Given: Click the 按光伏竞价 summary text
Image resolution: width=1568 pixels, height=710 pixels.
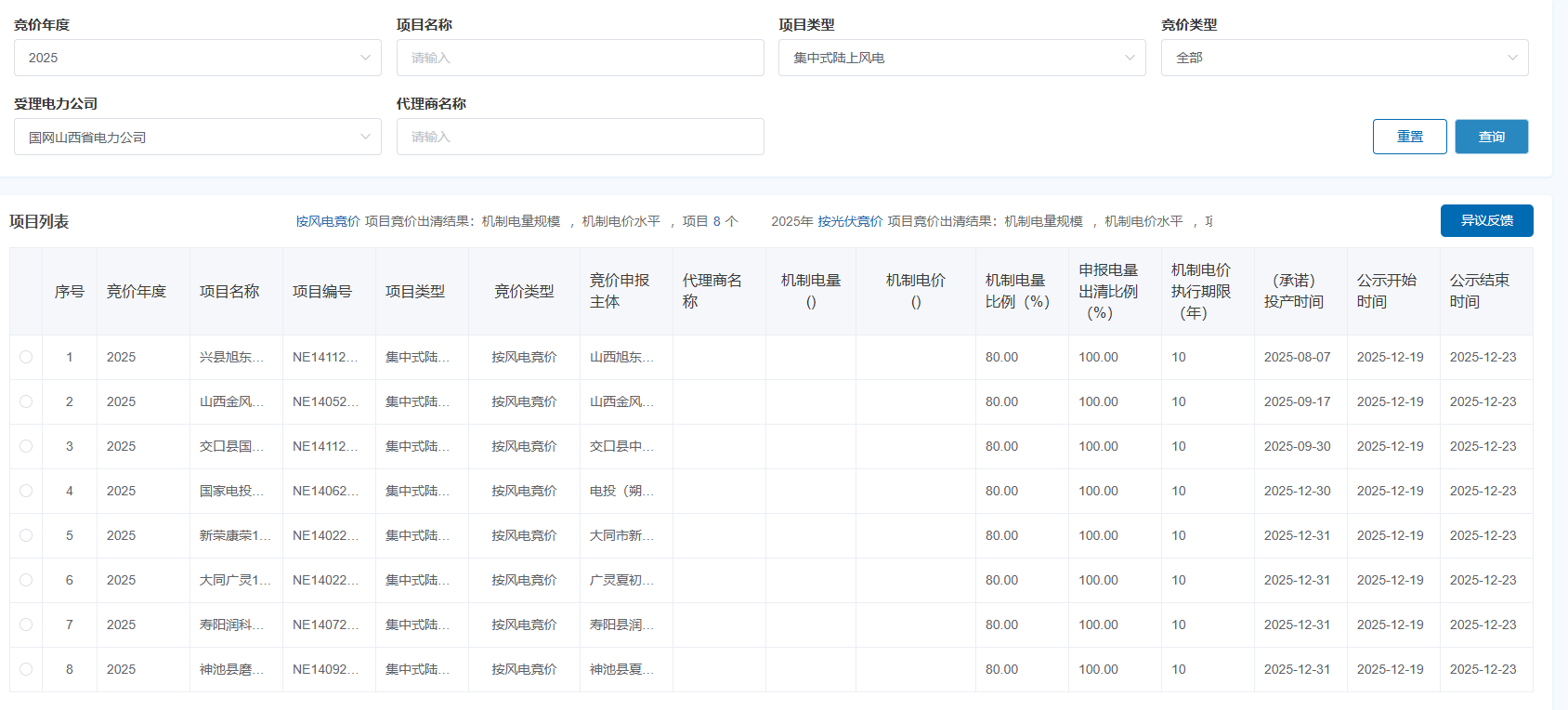Looking at the screenshot, I should click(850, 221).
